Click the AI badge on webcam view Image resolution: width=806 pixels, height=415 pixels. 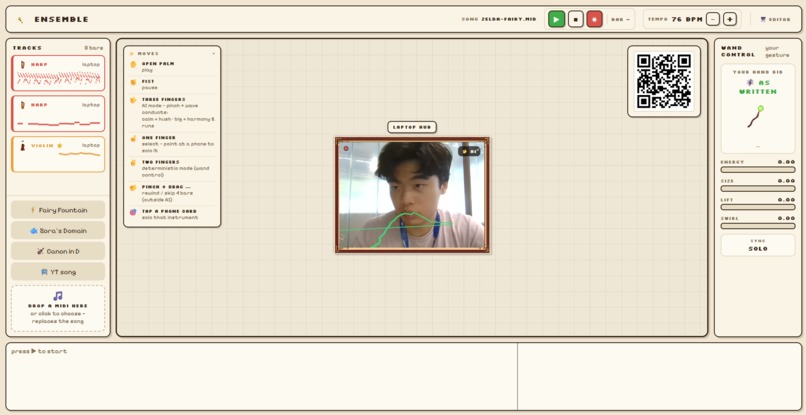(470, 151)
